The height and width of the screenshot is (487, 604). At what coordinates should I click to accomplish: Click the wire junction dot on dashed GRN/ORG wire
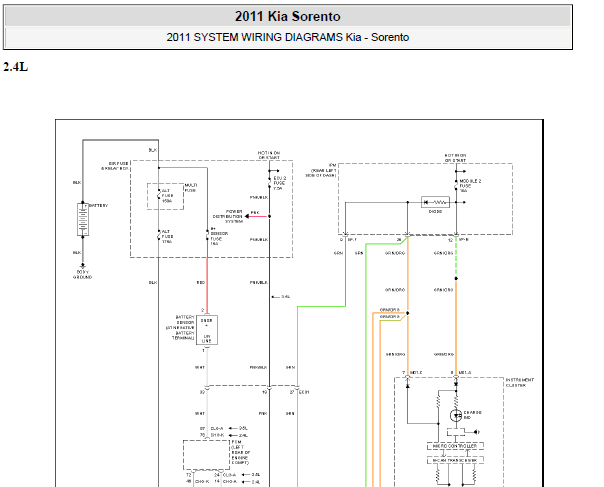pyautogui.click(x=456, y=279)
